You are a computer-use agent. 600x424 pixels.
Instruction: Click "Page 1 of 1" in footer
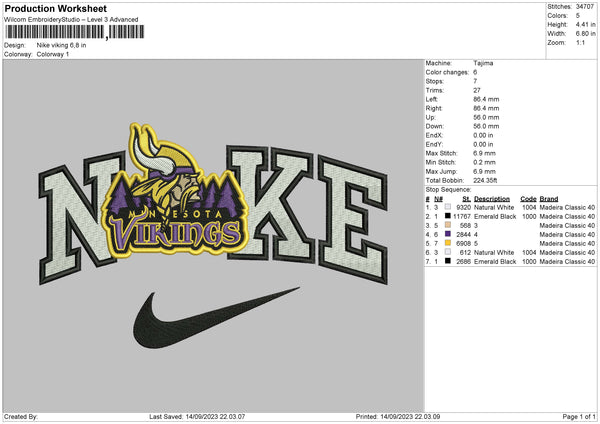click(579, 417)
